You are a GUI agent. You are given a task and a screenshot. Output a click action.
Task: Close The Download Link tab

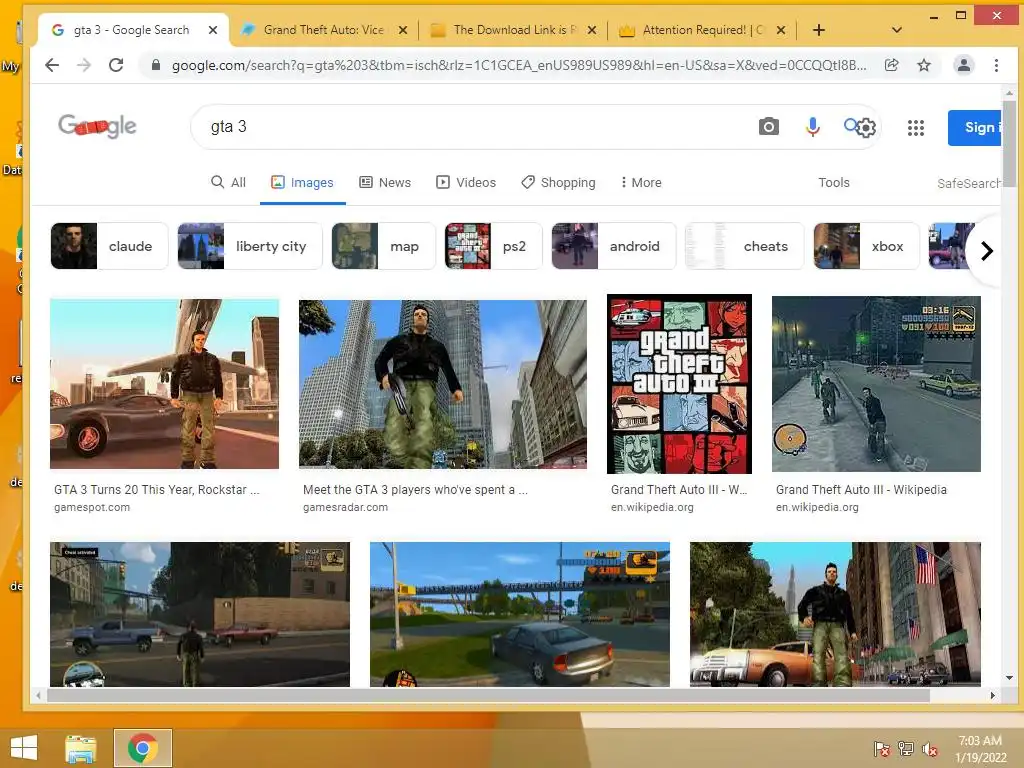(592, 30)
